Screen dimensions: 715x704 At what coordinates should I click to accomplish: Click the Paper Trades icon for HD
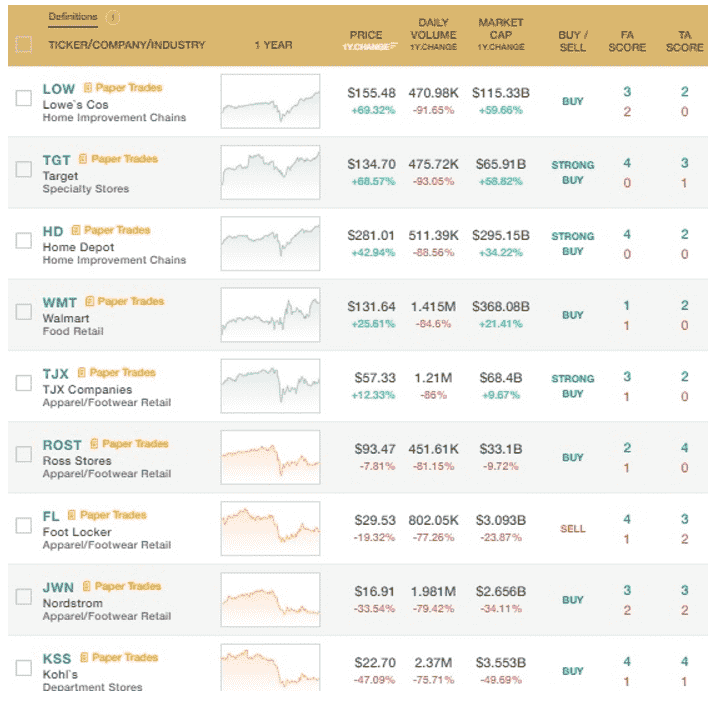76,230
